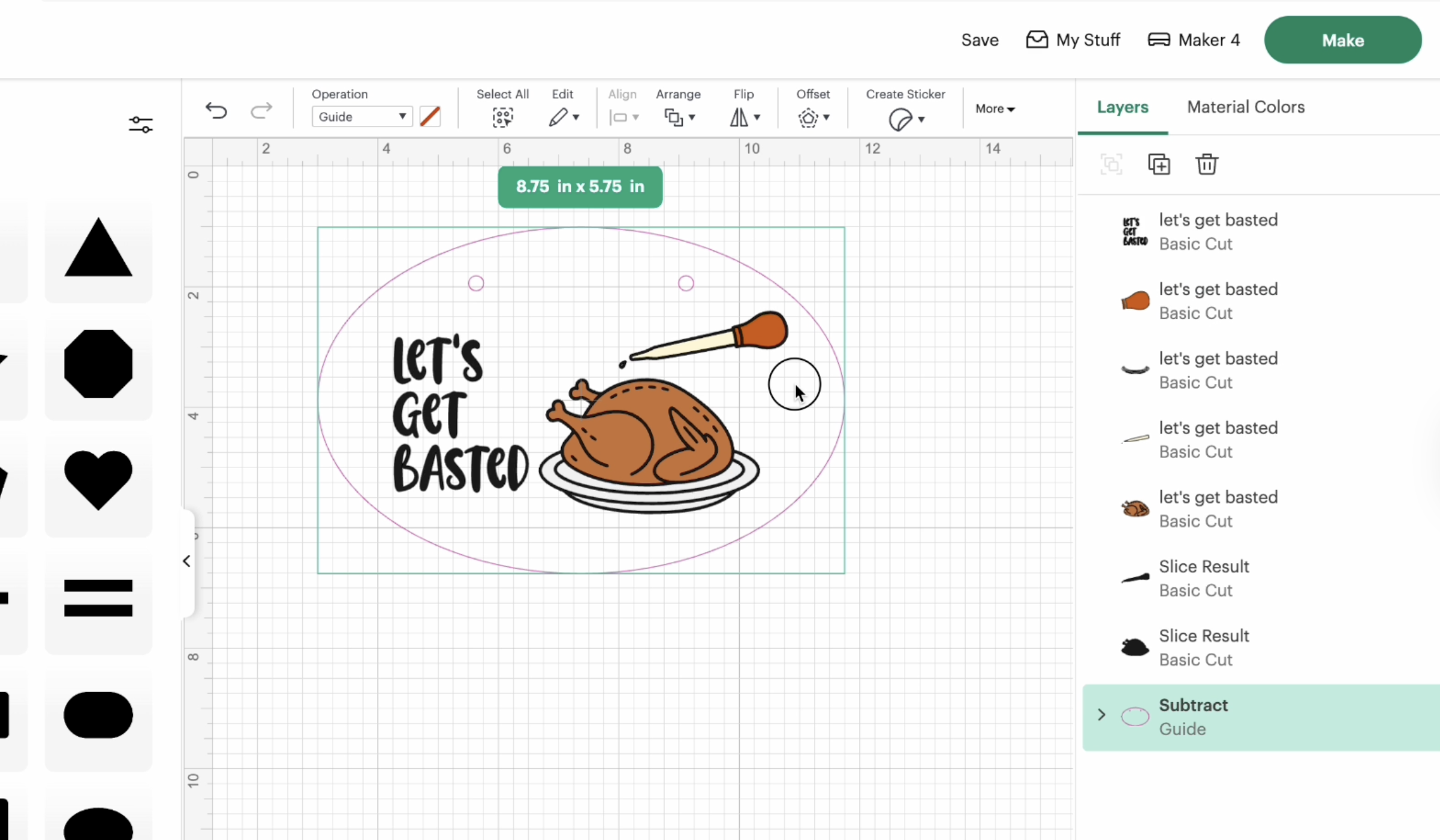
Task: Click the Make button
Action: point(1342,40)
